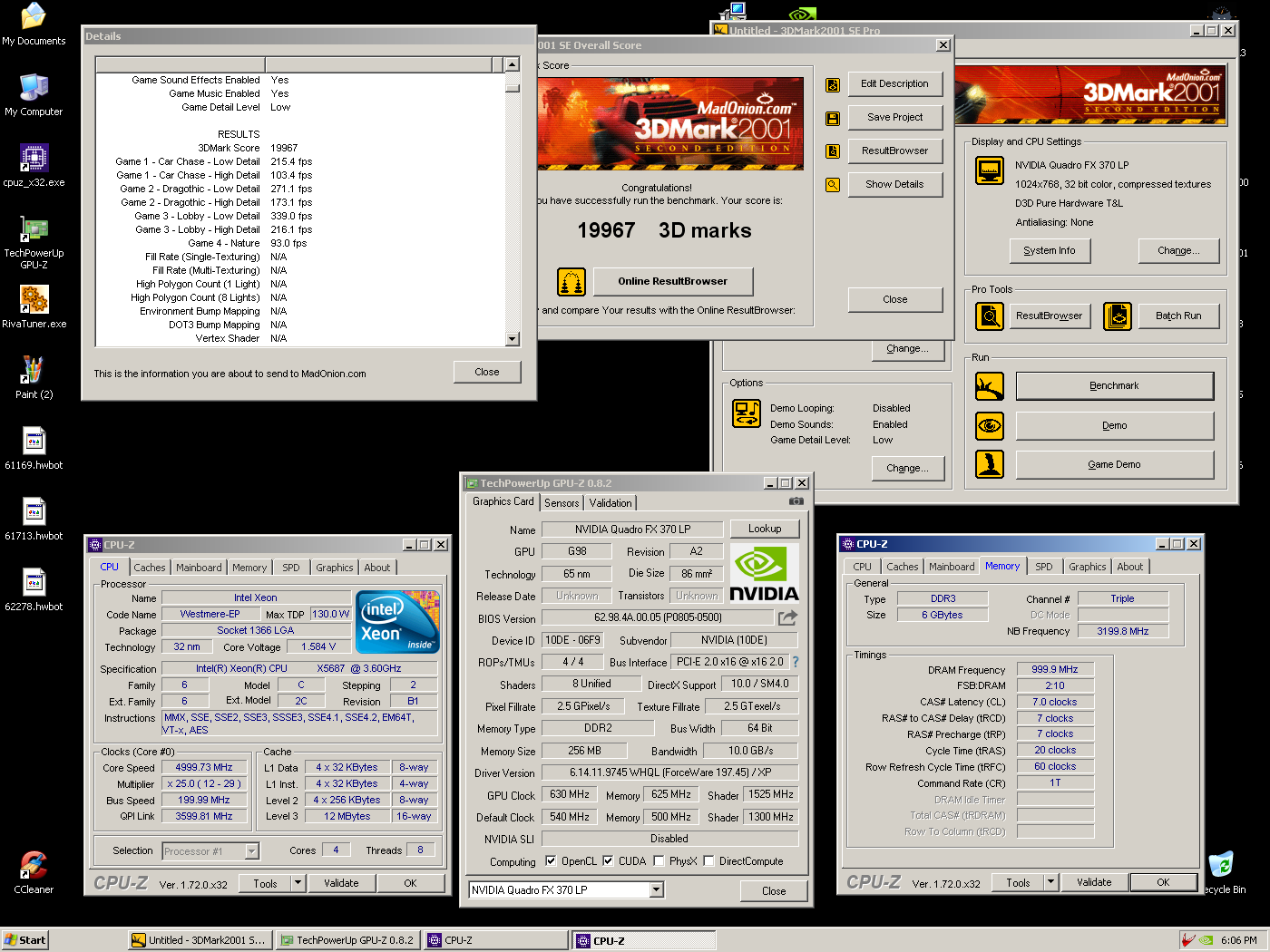Open the TechPowerUp GPU-Z desktop shortcut
Viewport: 1270px width, 952px height.
click(34, 242)
